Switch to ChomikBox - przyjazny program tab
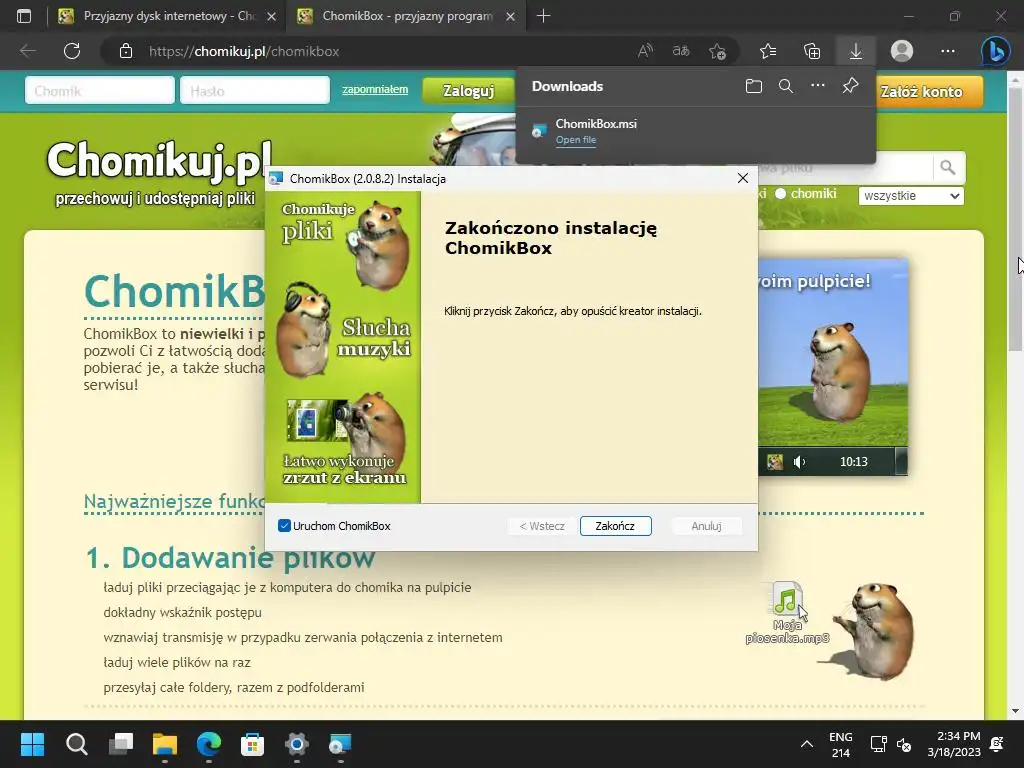This screenshot has height=768, width=1024. [406, 16]
